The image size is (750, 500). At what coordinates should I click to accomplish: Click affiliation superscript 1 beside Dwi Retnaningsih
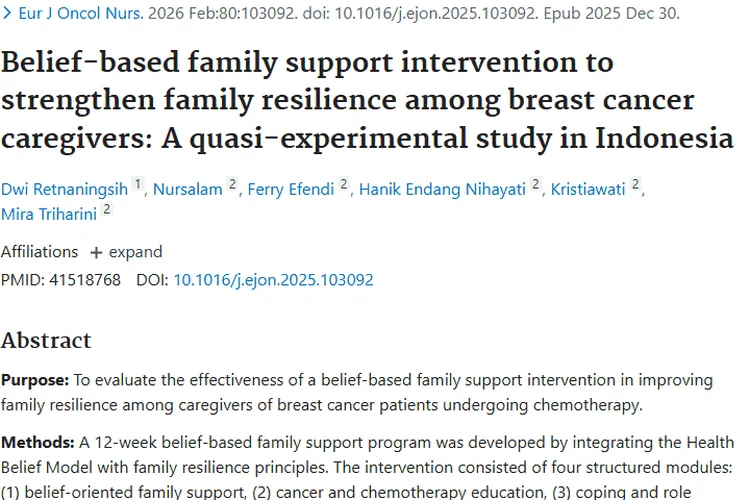[138, 185]
